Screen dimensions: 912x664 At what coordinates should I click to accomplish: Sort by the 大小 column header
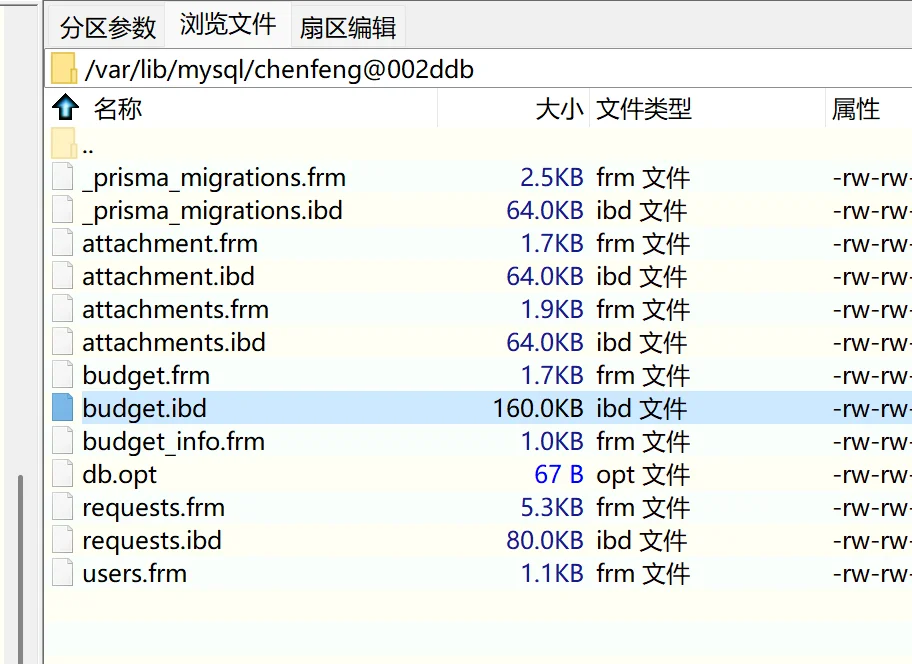[559, 108]
